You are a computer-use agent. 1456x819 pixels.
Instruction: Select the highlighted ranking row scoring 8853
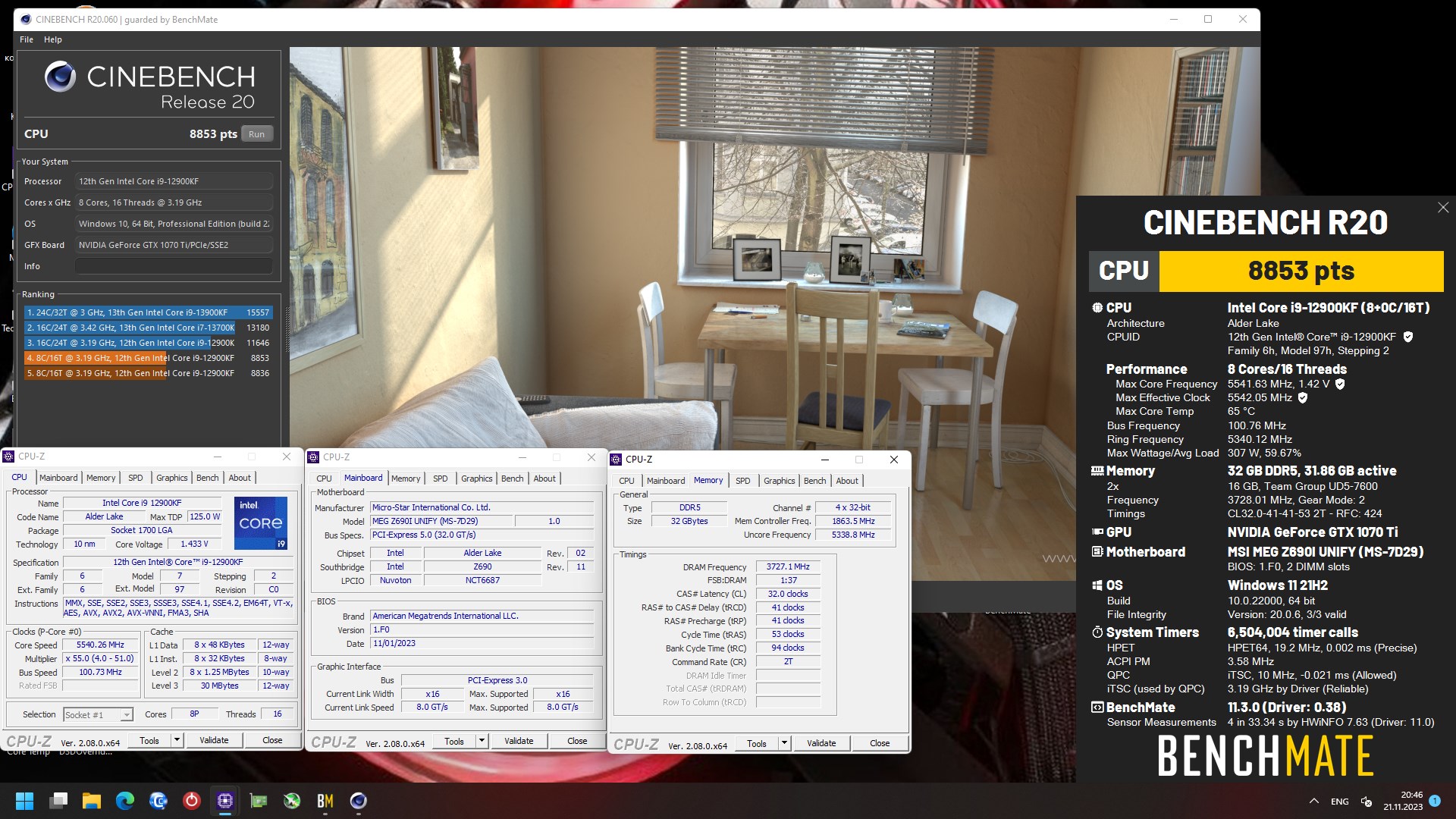148,358
